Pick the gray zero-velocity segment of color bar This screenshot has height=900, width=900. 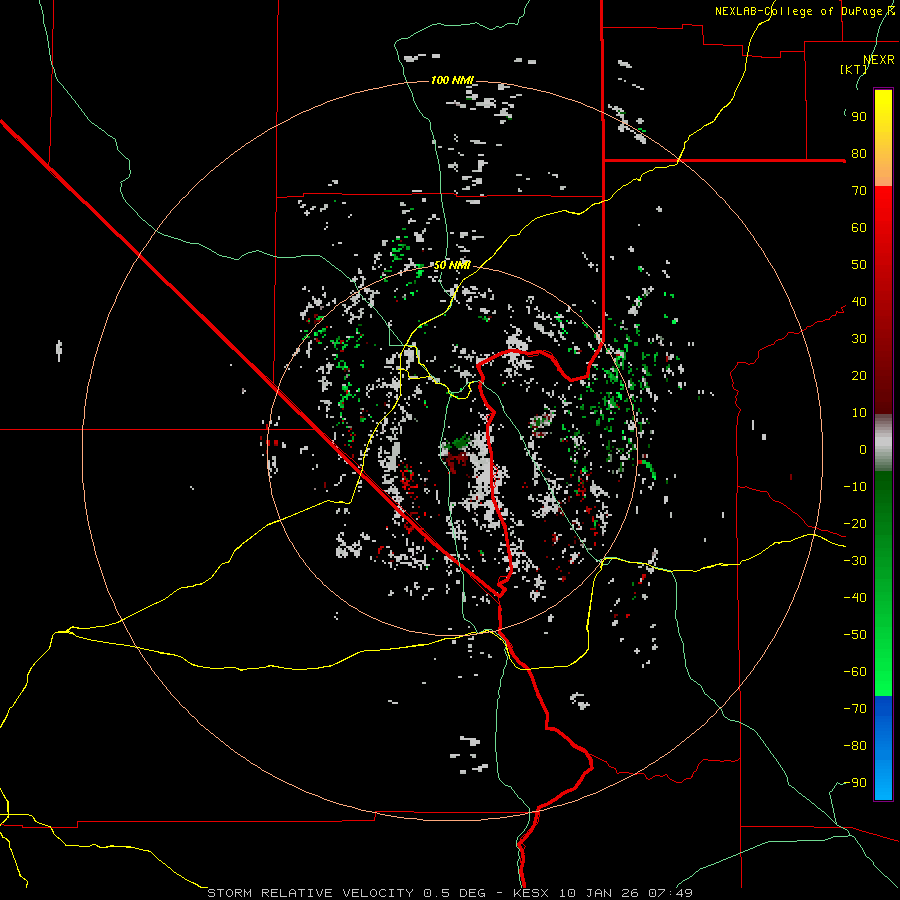coord(883,443)
